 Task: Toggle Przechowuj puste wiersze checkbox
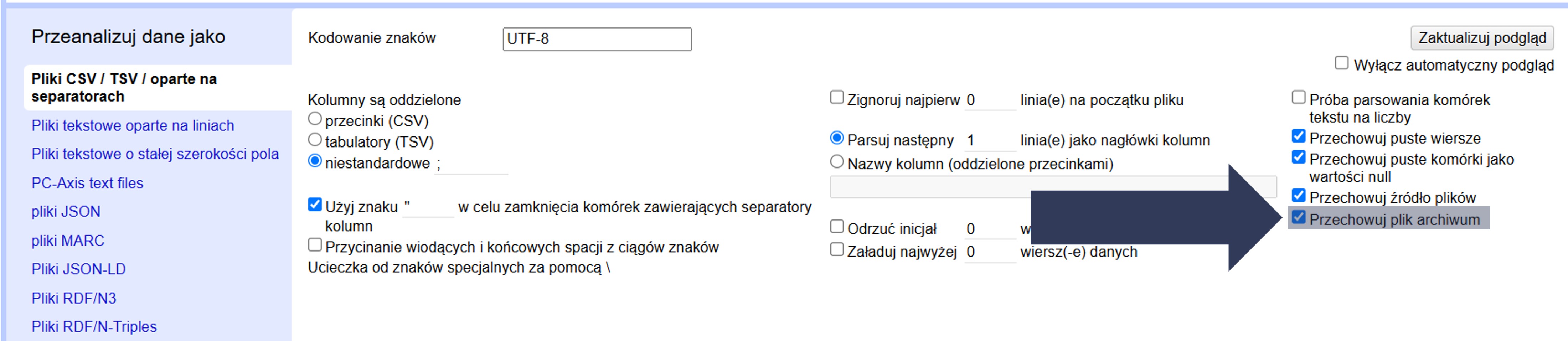click(x=1298, y=136)
